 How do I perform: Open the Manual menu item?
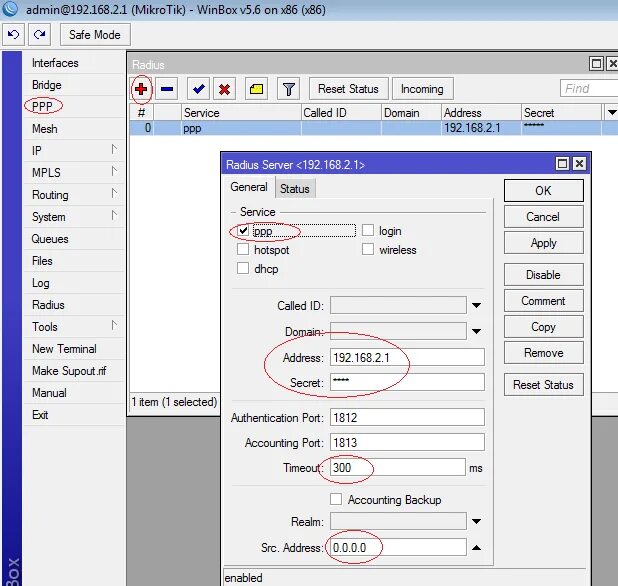(49, 393)
